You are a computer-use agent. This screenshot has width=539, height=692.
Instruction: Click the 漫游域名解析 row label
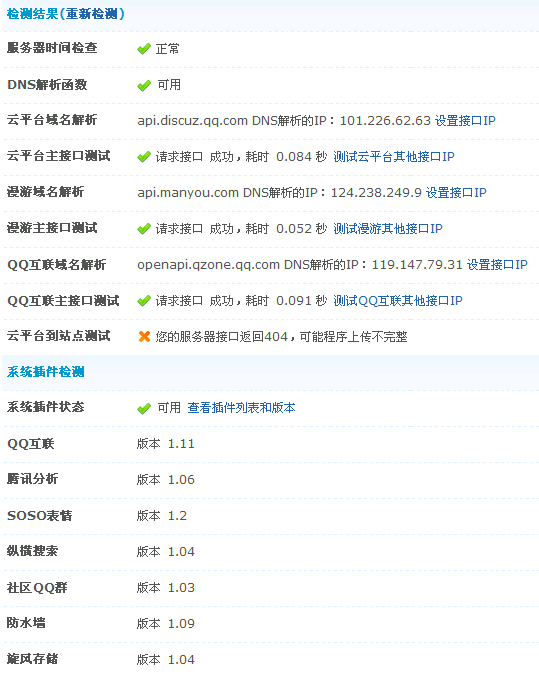[45, 192]
